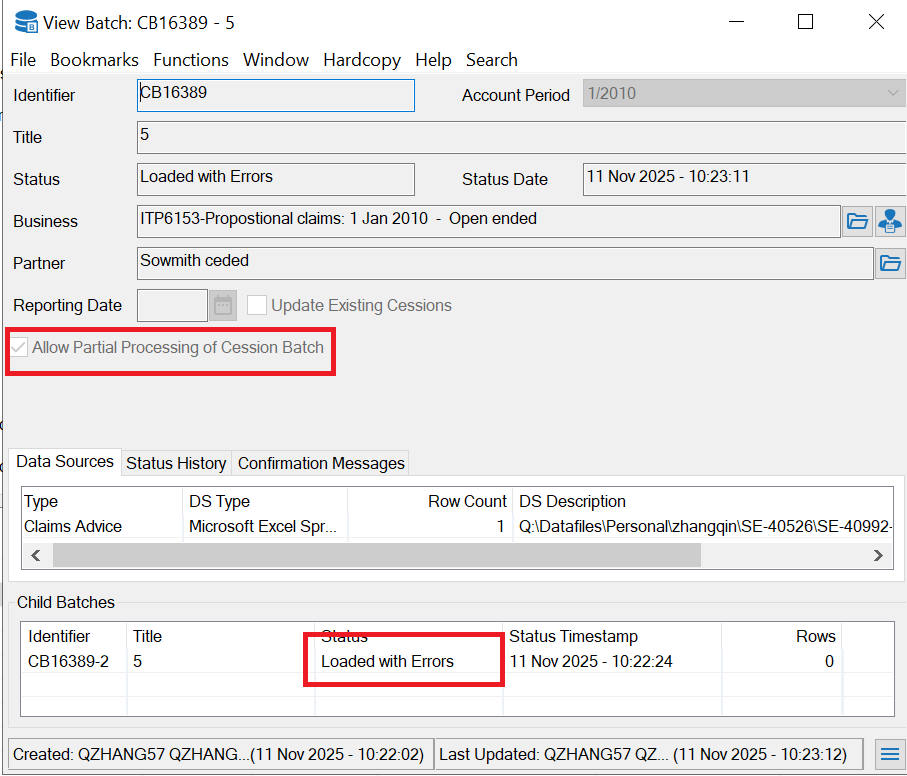Click into the Identifier field CB16389
The height and width of the screenshot is (776, 907).
click(x=275, y=95)
